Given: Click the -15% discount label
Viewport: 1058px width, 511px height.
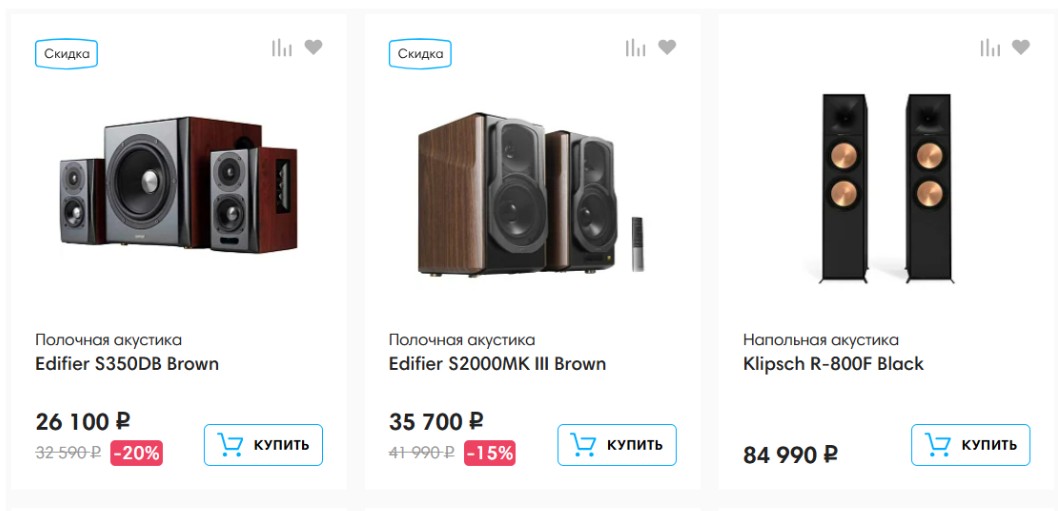Looking at the screenshot, I should [490, 453].
